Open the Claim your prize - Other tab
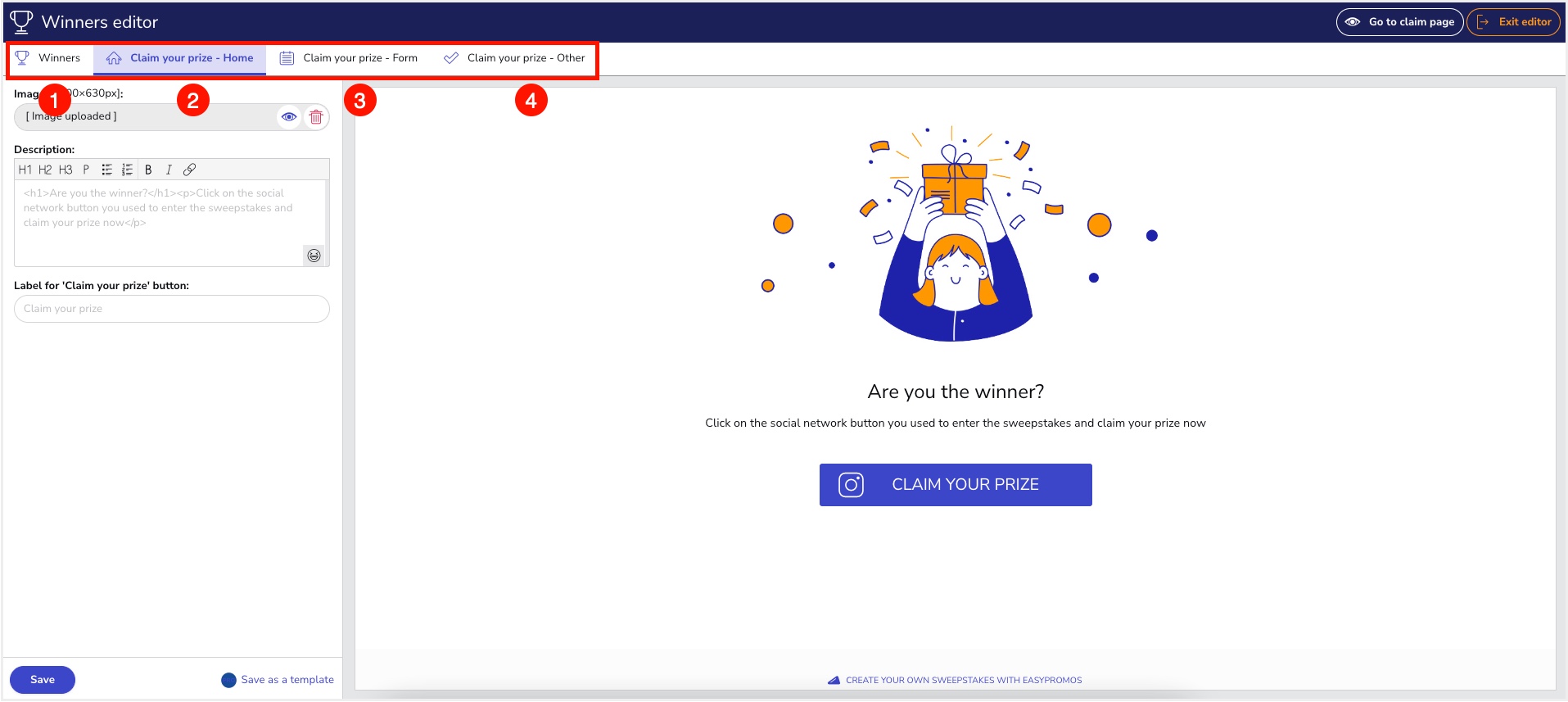Viewport: 1568px width, 702px height. point(514,58)
